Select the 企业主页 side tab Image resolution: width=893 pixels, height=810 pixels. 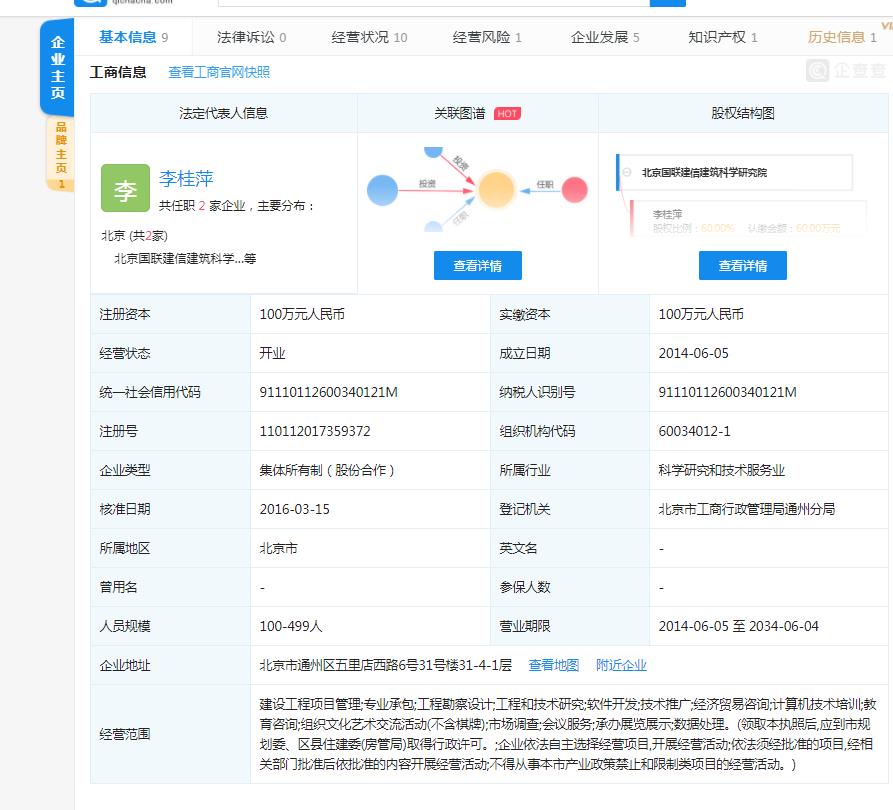58,67
